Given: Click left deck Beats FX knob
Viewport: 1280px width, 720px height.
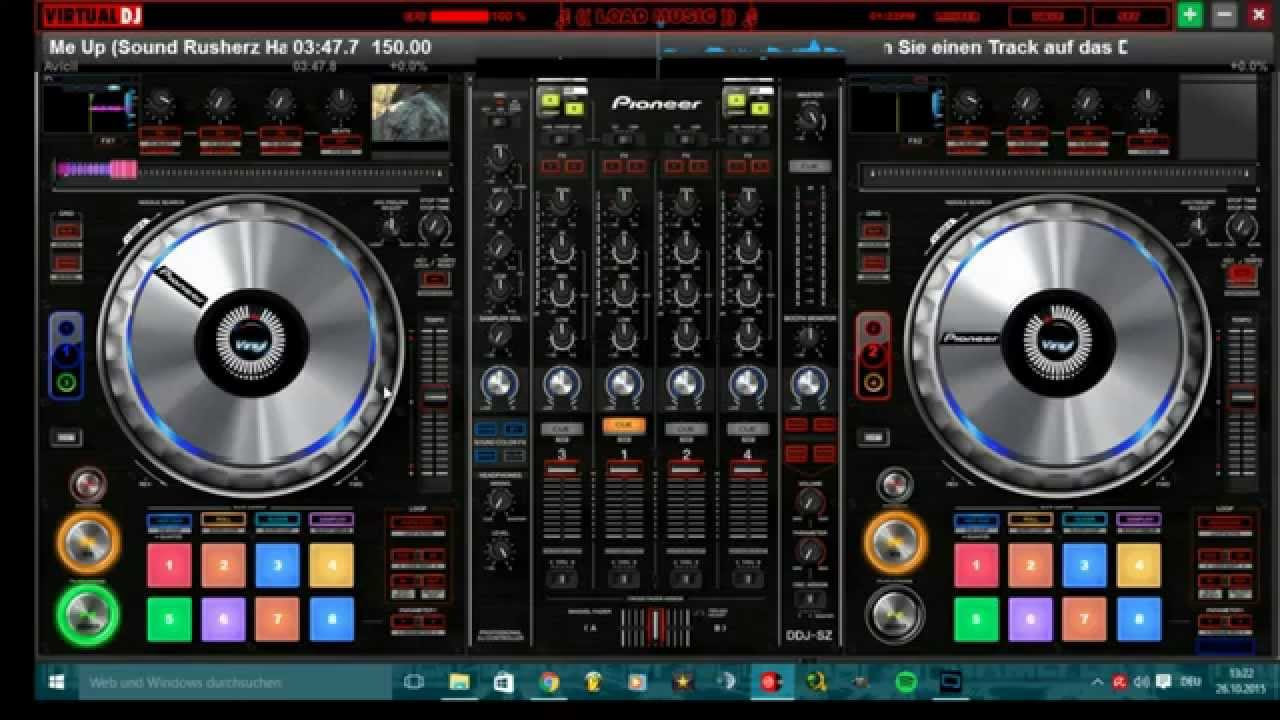Looking at the screenshot, I should click(x=341, y=103).
